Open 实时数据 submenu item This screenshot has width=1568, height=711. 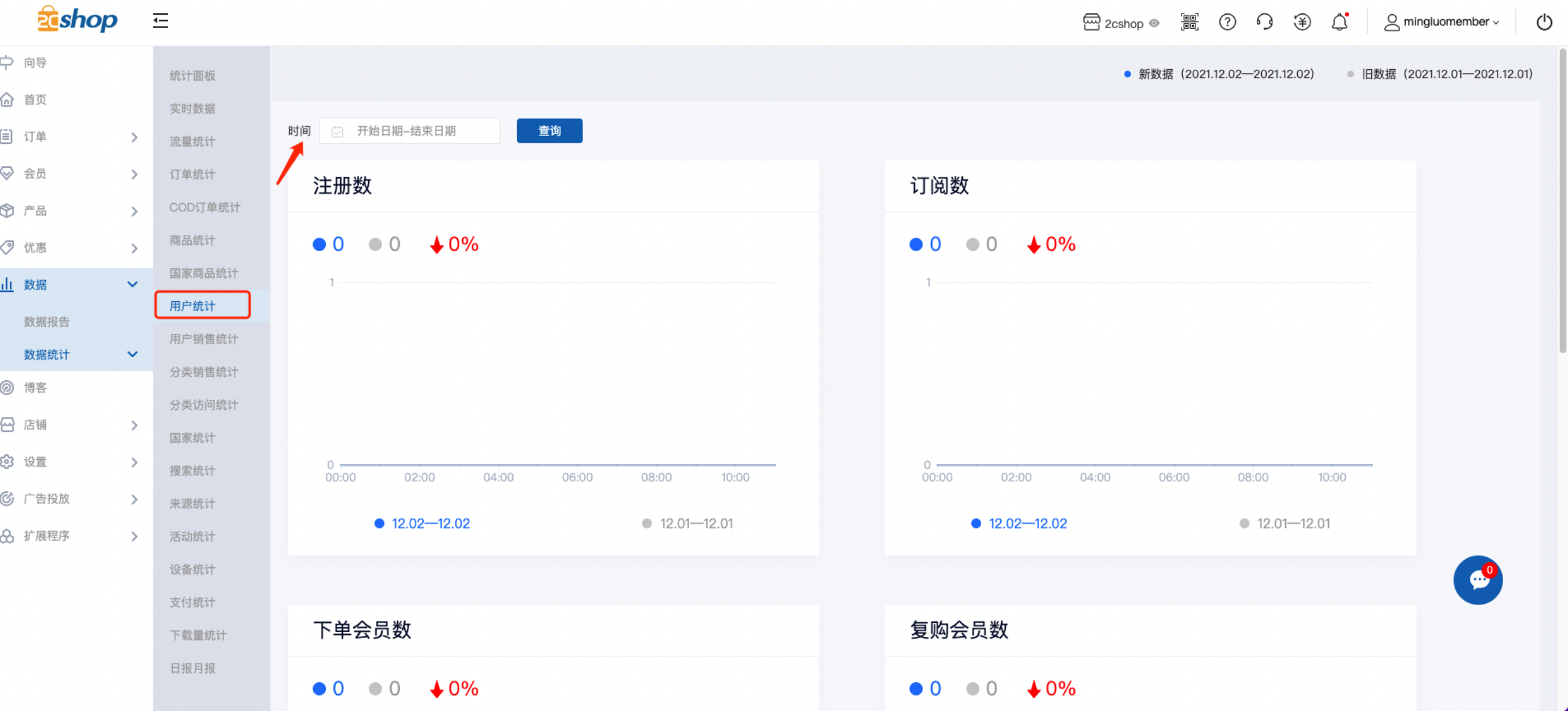(x=192, y=108)
